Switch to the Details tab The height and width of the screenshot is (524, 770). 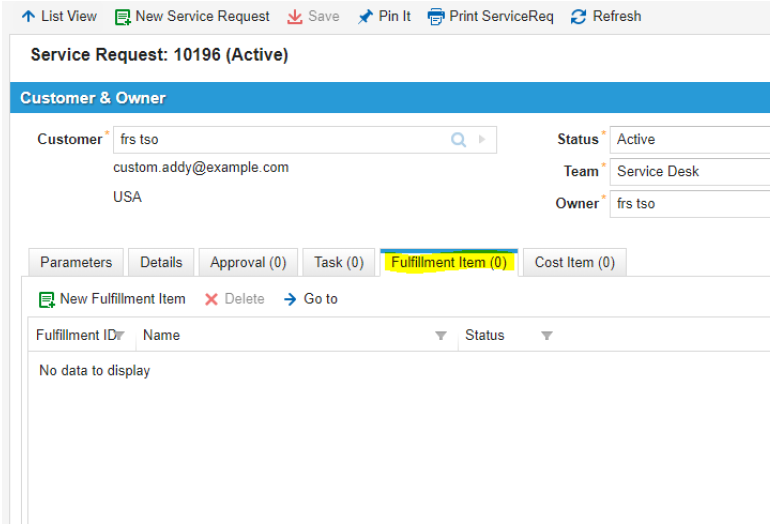click(161, 263)
